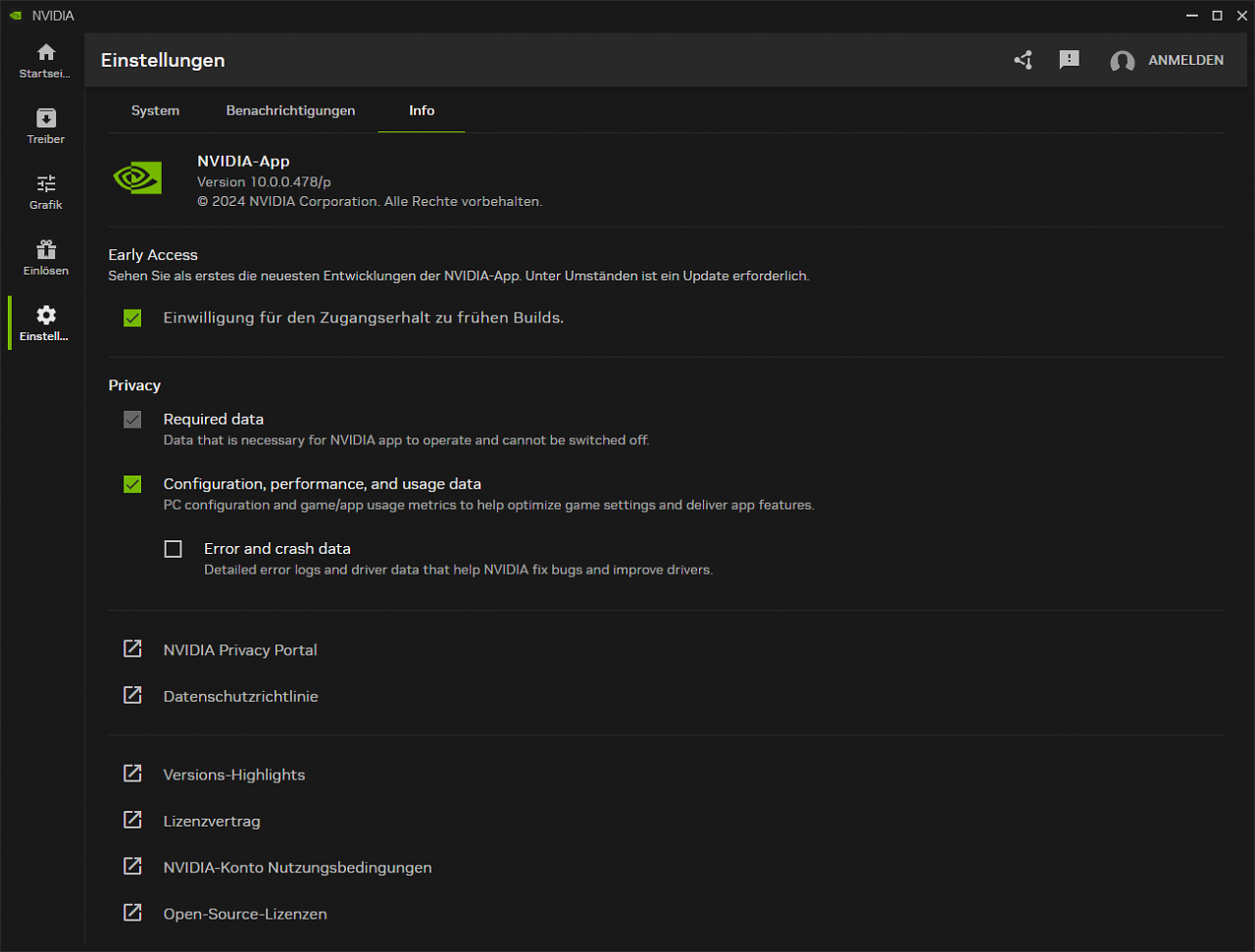Uncheck early builds access consent checkbox

coord(132,318)
